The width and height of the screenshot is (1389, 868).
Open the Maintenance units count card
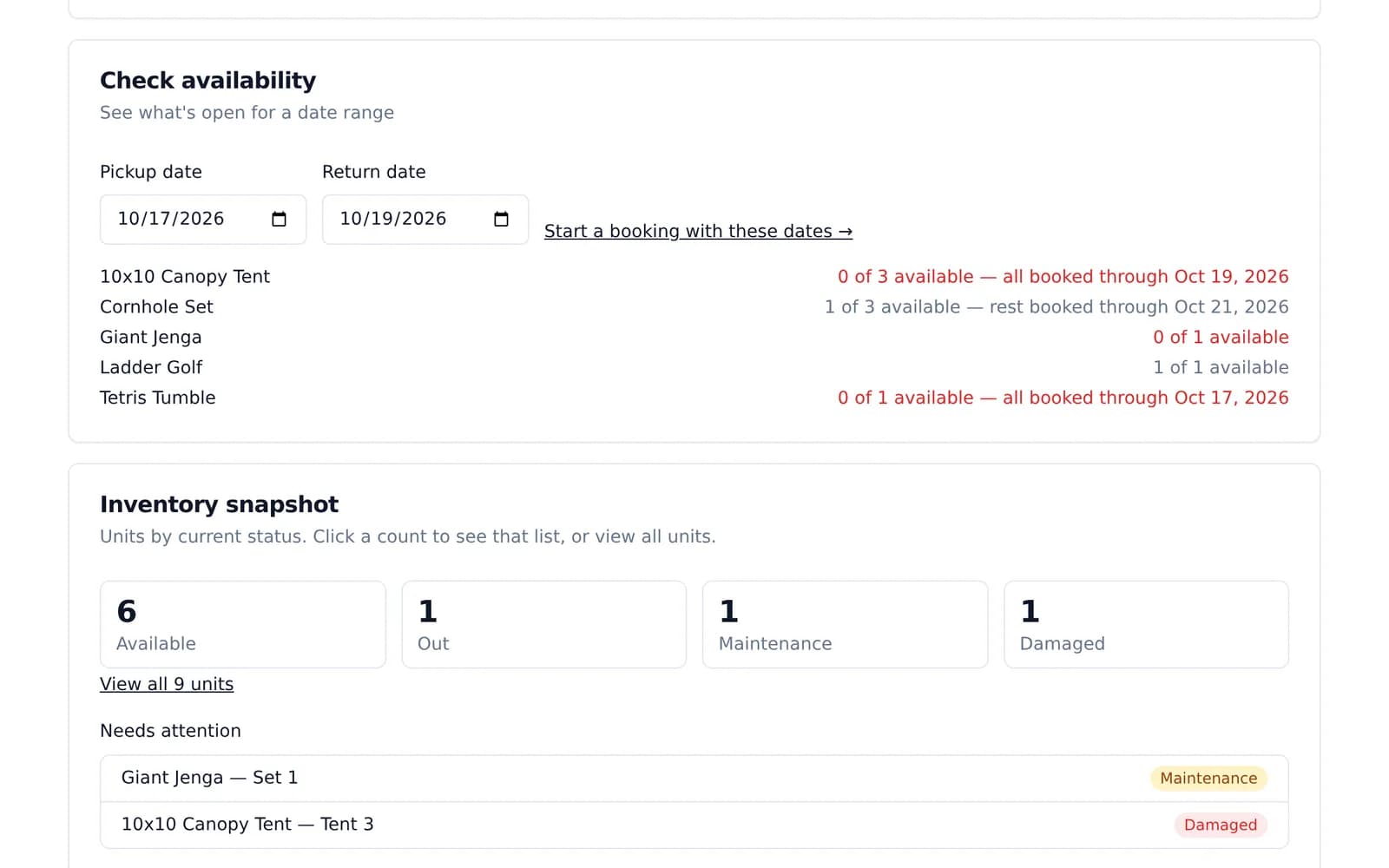click(846, 625)
